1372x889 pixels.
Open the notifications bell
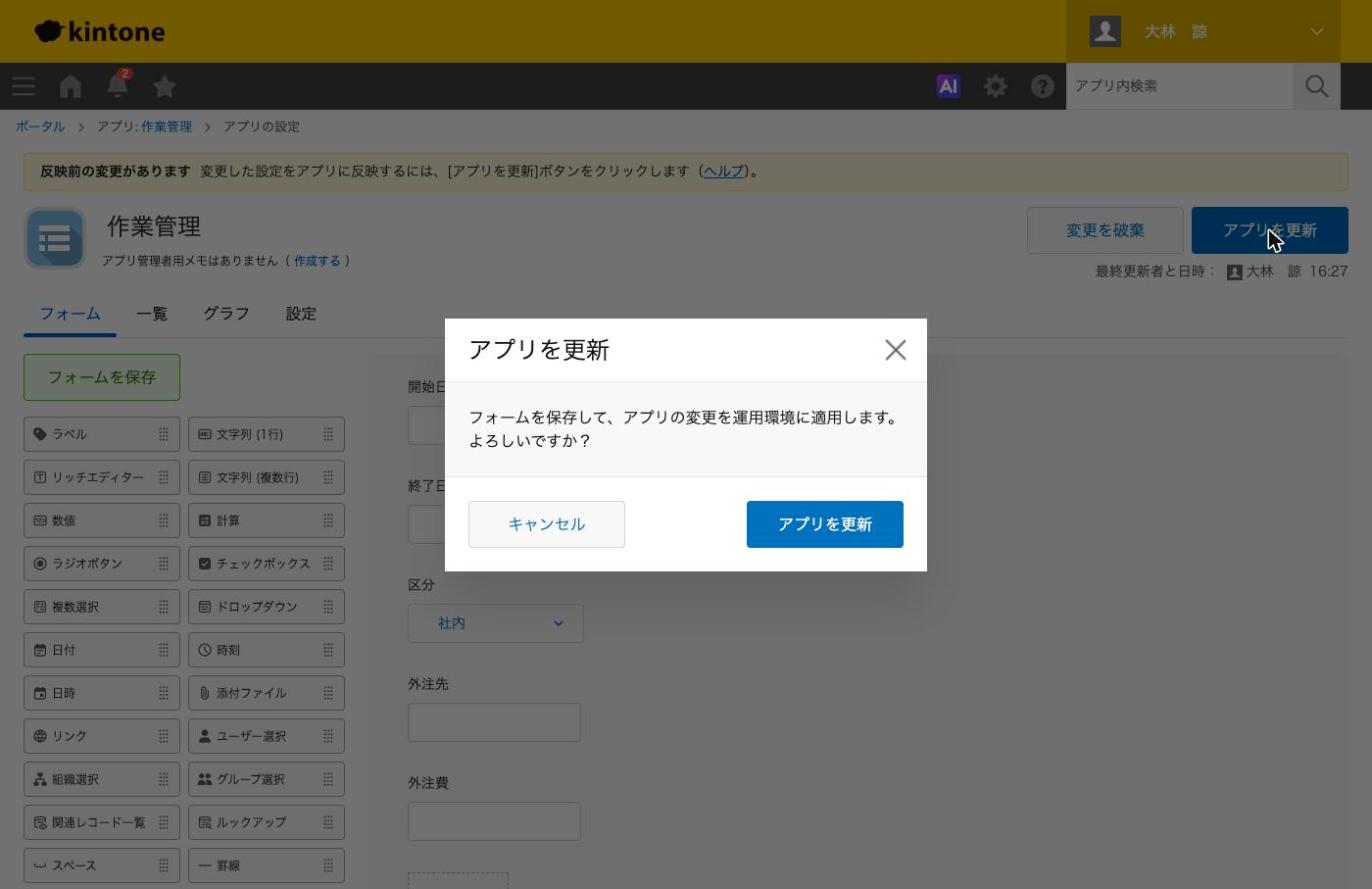[118, 85]
